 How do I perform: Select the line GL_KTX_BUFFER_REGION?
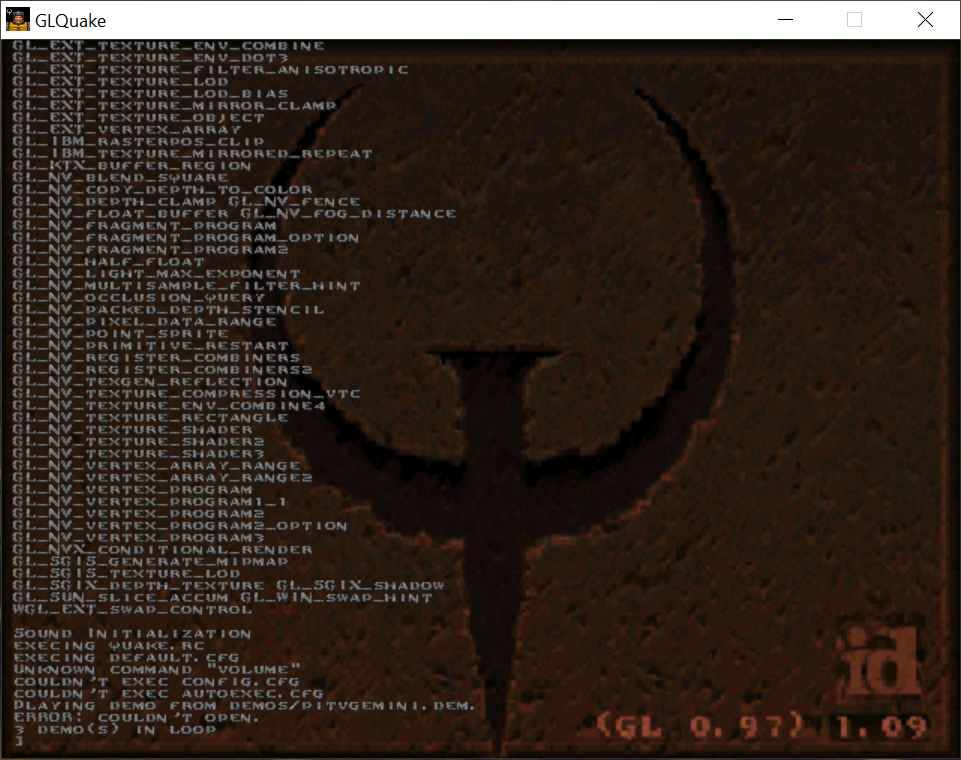coord(132,165)
